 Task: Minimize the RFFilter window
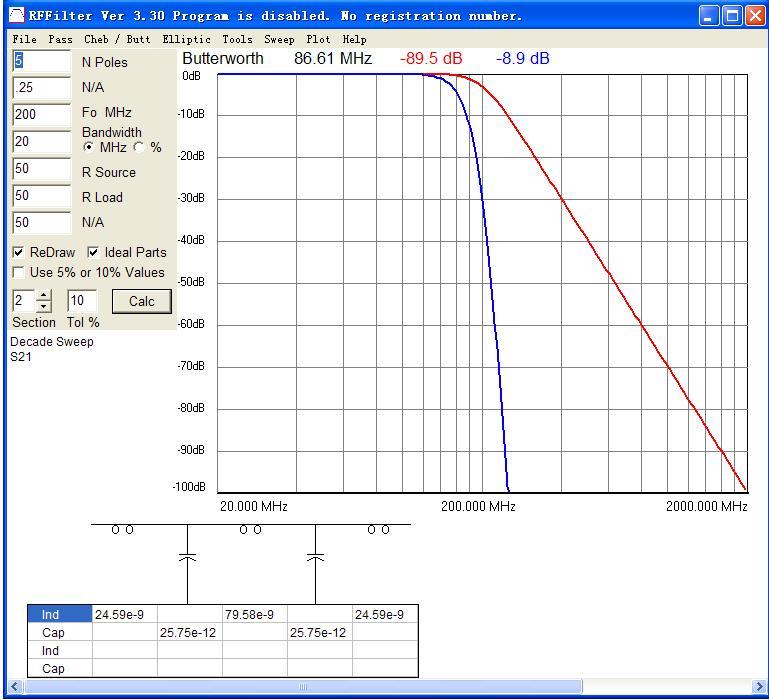(708, 16)
